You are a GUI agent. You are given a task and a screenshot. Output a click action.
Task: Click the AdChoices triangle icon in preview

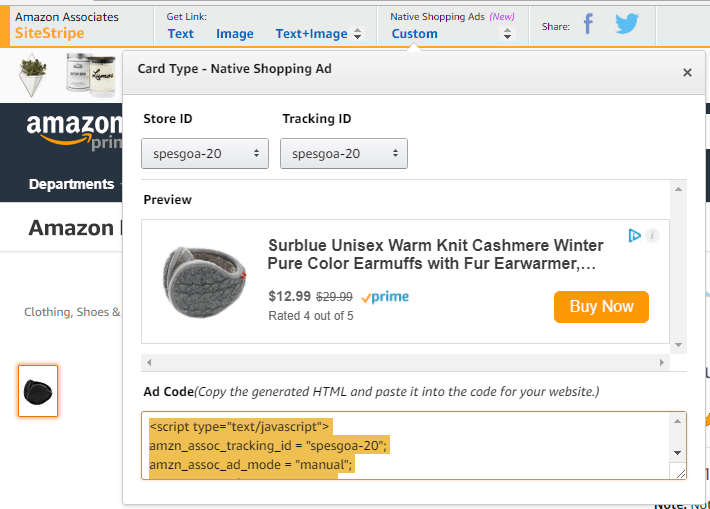pos(634,236)
